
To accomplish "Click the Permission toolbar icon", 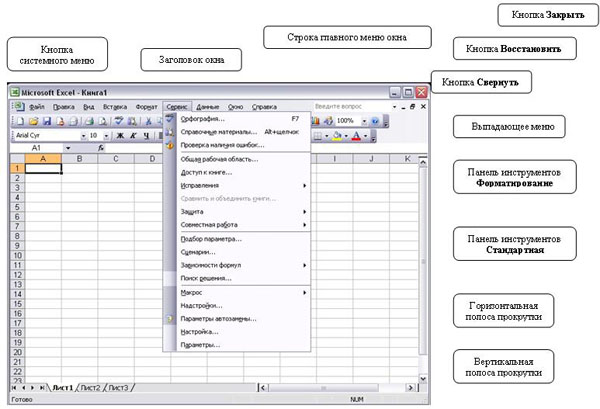I will 60,121.
